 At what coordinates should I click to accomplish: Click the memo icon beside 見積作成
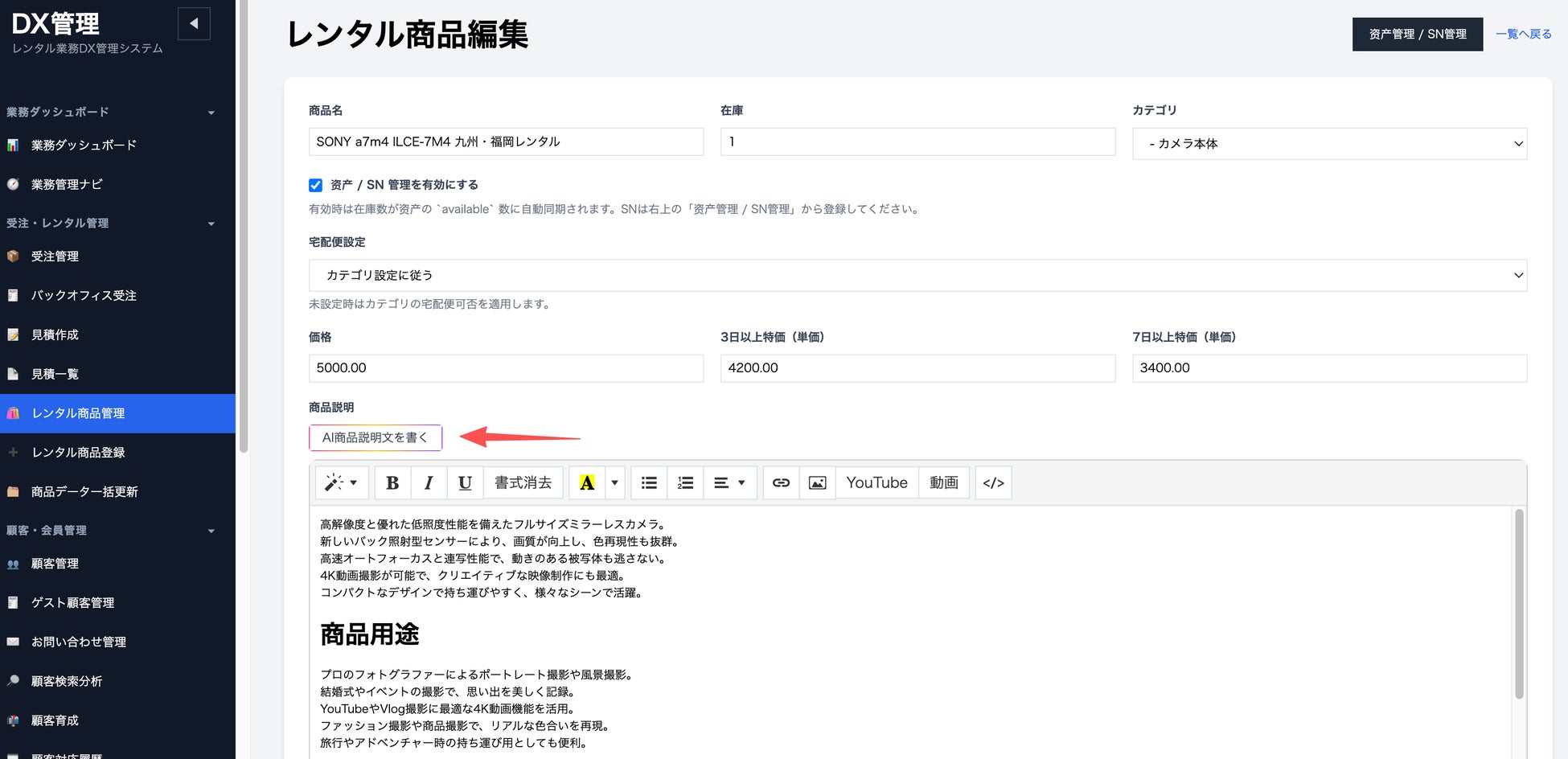point(13,334)
